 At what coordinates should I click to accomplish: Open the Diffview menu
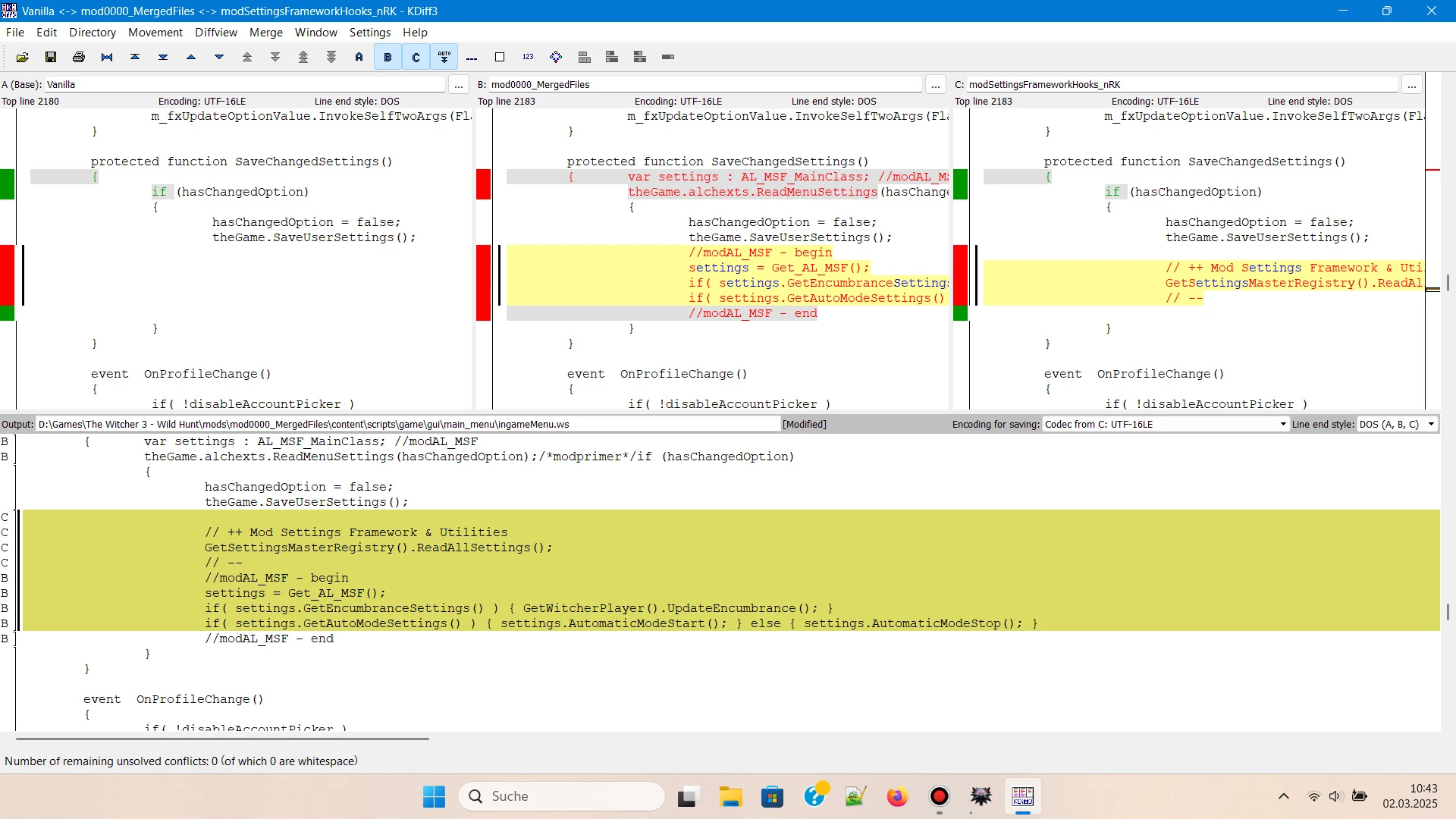coord(215,32)
